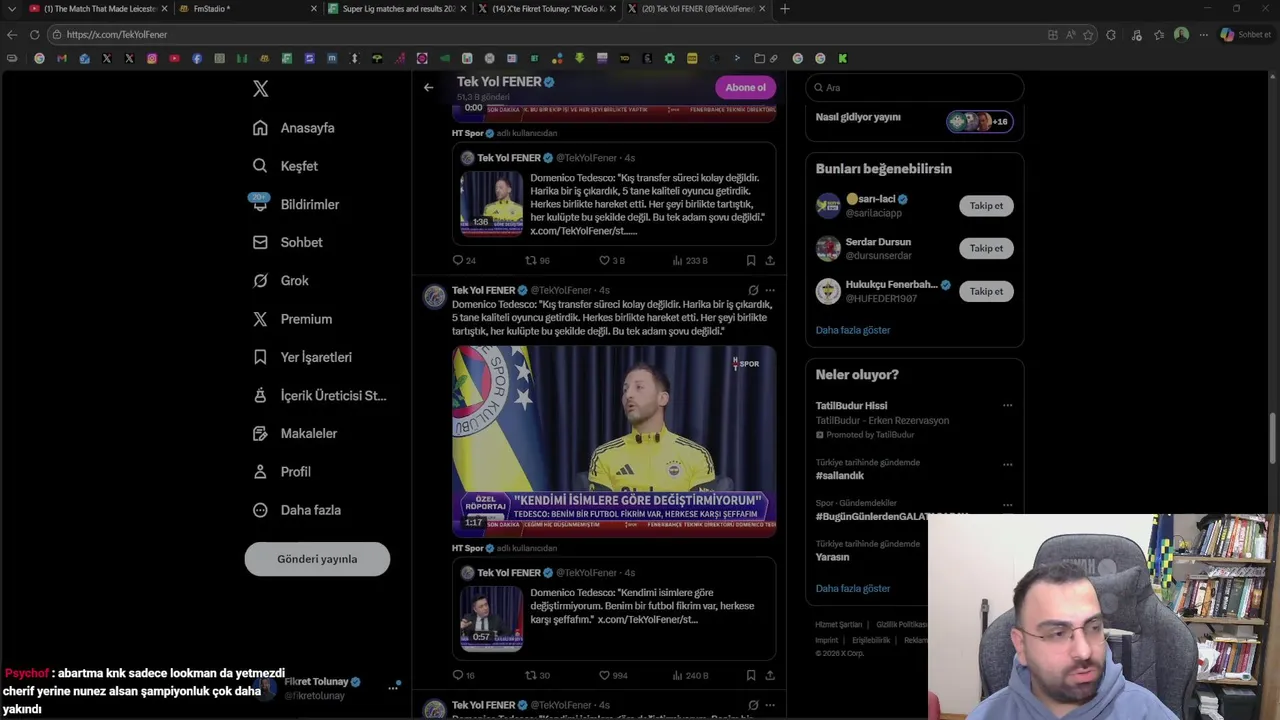Open Gmail bookmark in bookmarks bar
The height and width of the screenshot is (720, 1280).
(x=62, y=58)
